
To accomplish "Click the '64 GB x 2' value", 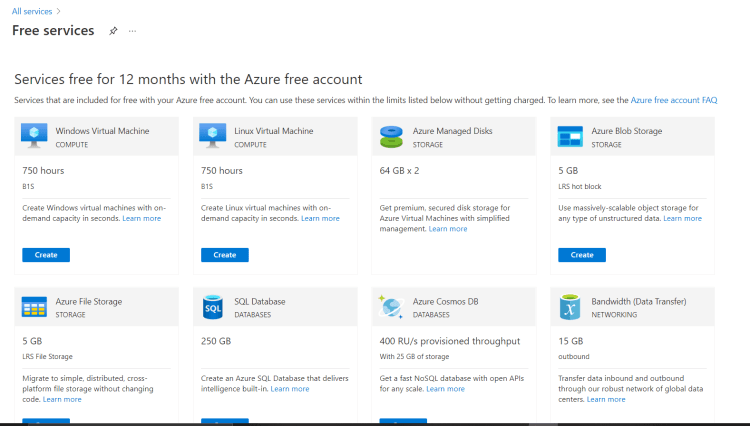I will 399,171.
